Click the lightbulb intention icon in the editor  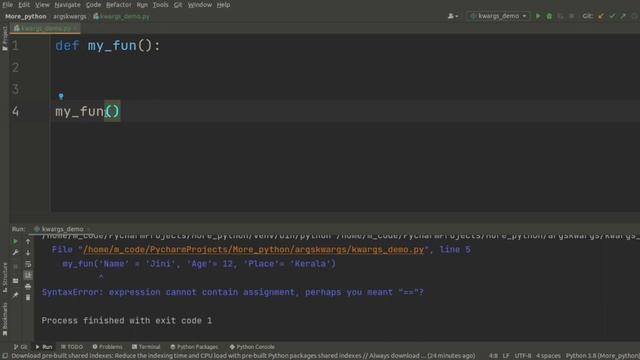click(61, 96)
